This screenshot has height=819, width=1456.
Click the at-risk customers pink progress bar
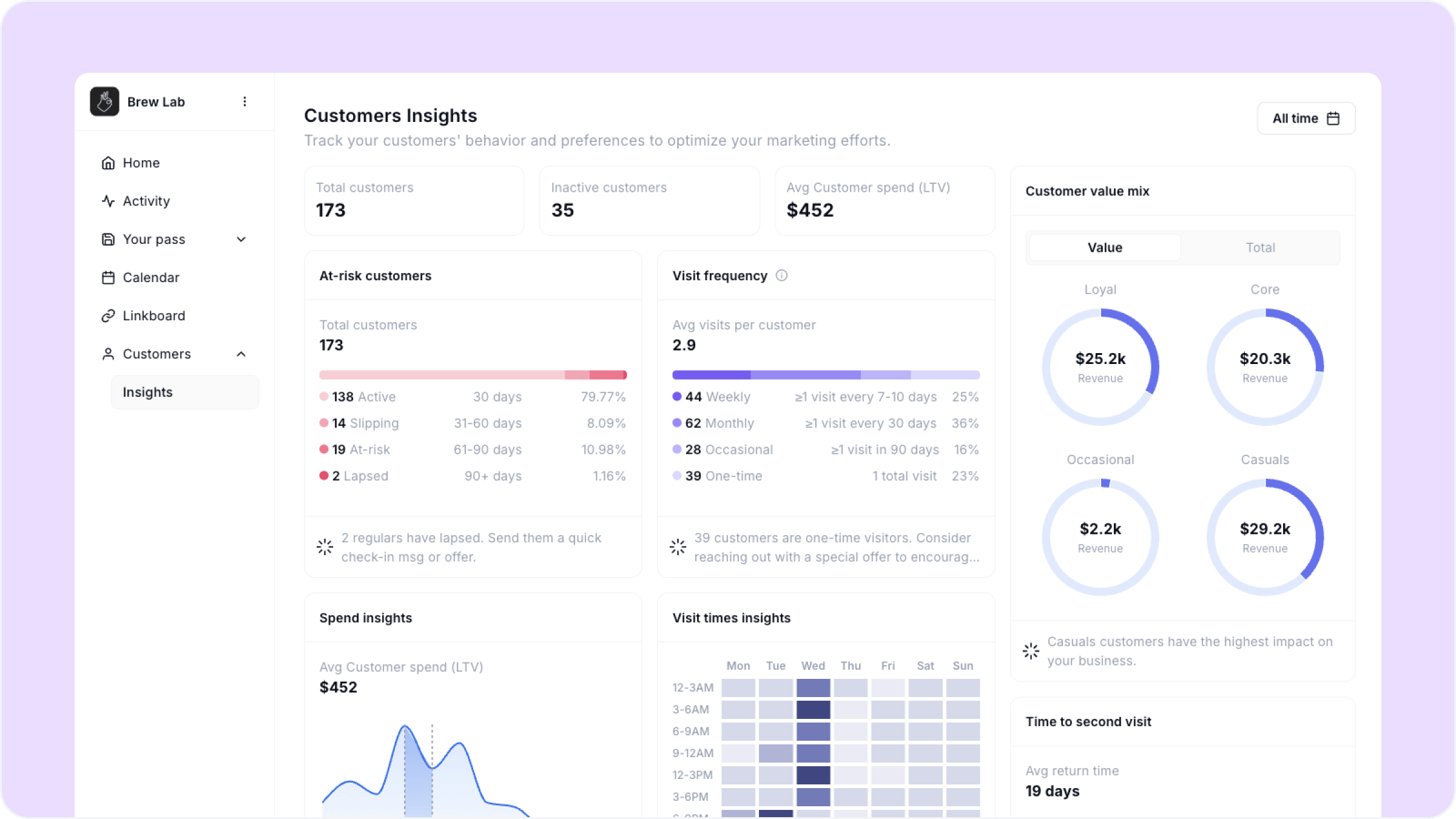[473, 375]
